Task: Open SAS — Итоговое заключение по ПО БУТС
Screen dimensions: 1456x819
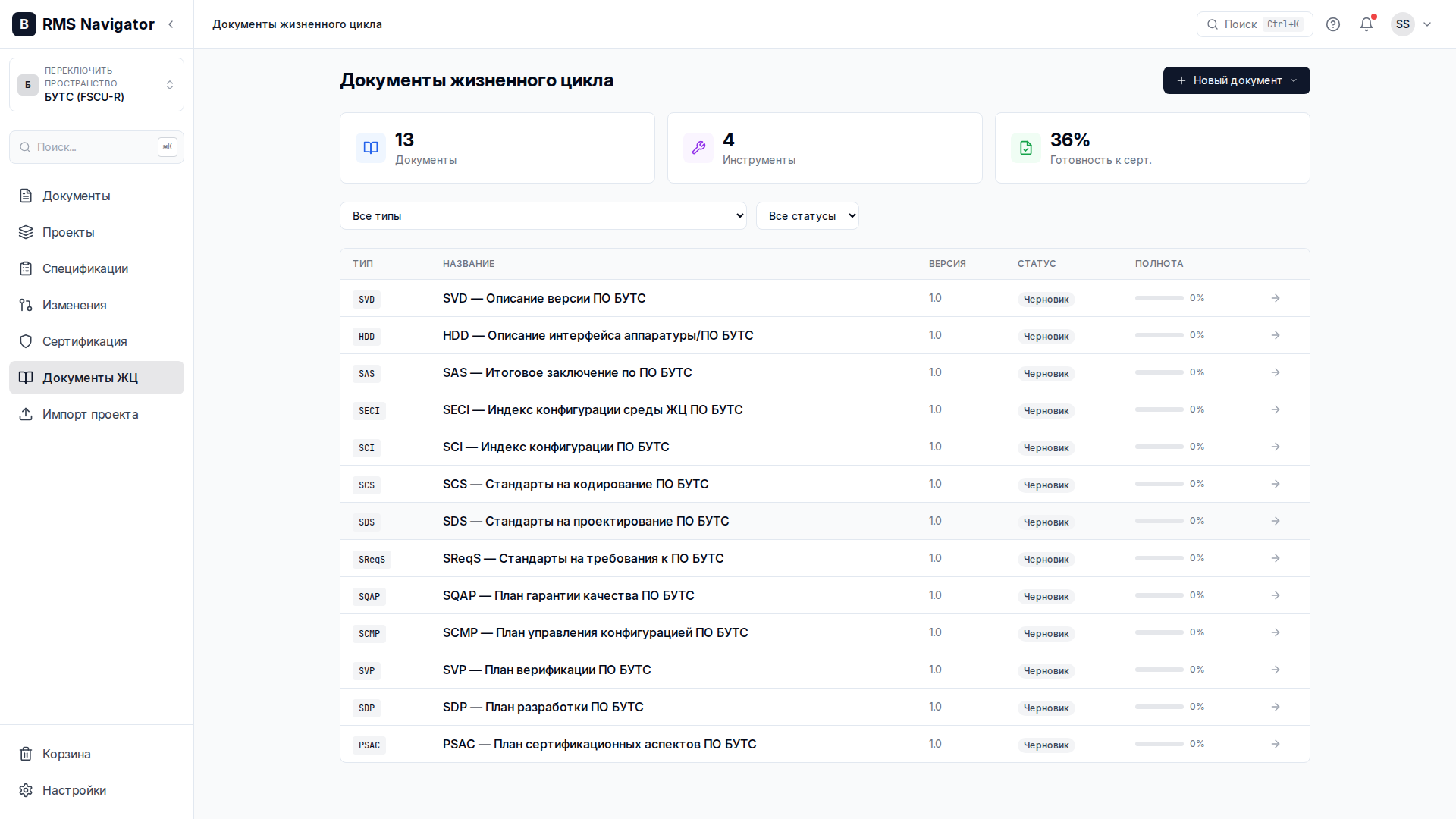Action: (x=567, y=372)
